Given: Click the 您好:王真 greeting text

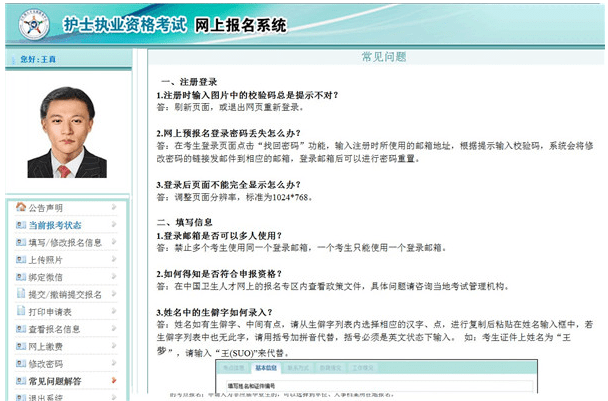Looking at the screenshot, I should click(38, 59).
